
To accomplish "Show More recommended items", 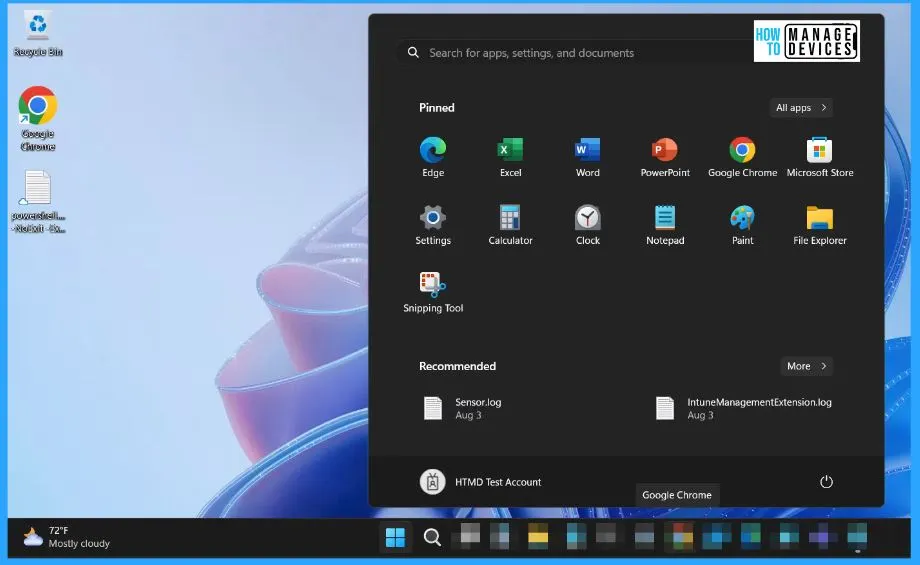I will coord(806,366).
